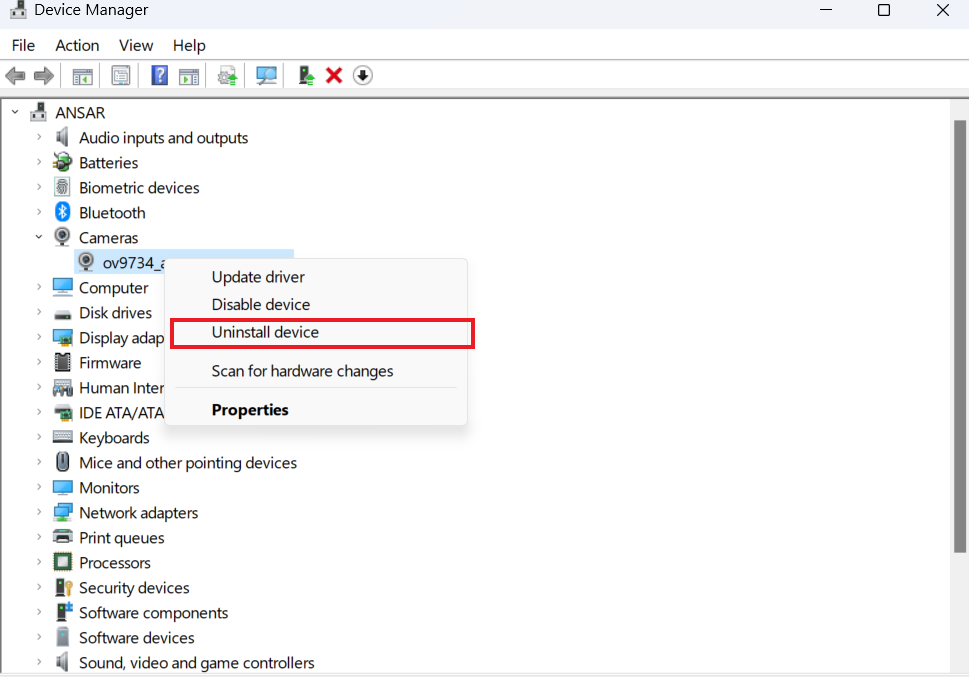The width and height of the screenshot is (969, 677).
Task: Expand the Keyboards node
Action: click(x=39, y=437)
